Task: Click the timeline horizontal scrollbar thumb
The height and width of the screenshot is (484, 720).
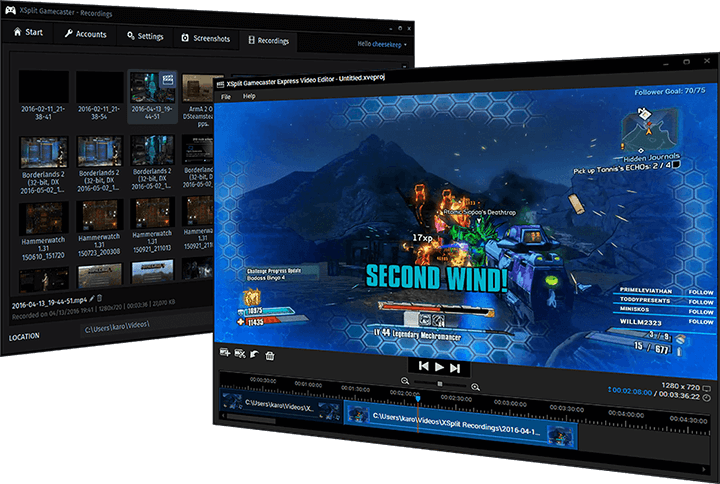Action: click(x=251, y=419)
